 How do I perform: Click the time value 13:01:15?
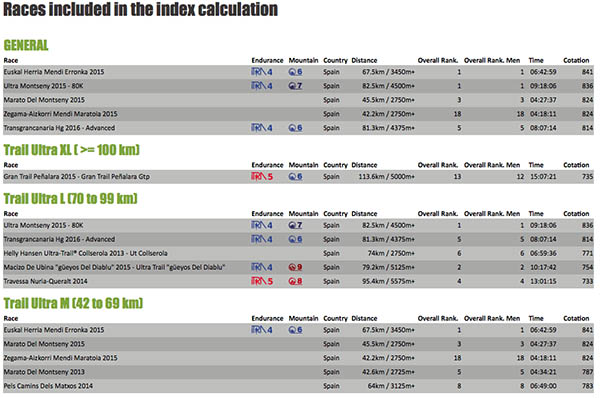pyautogui.click(x=543, y=281)
